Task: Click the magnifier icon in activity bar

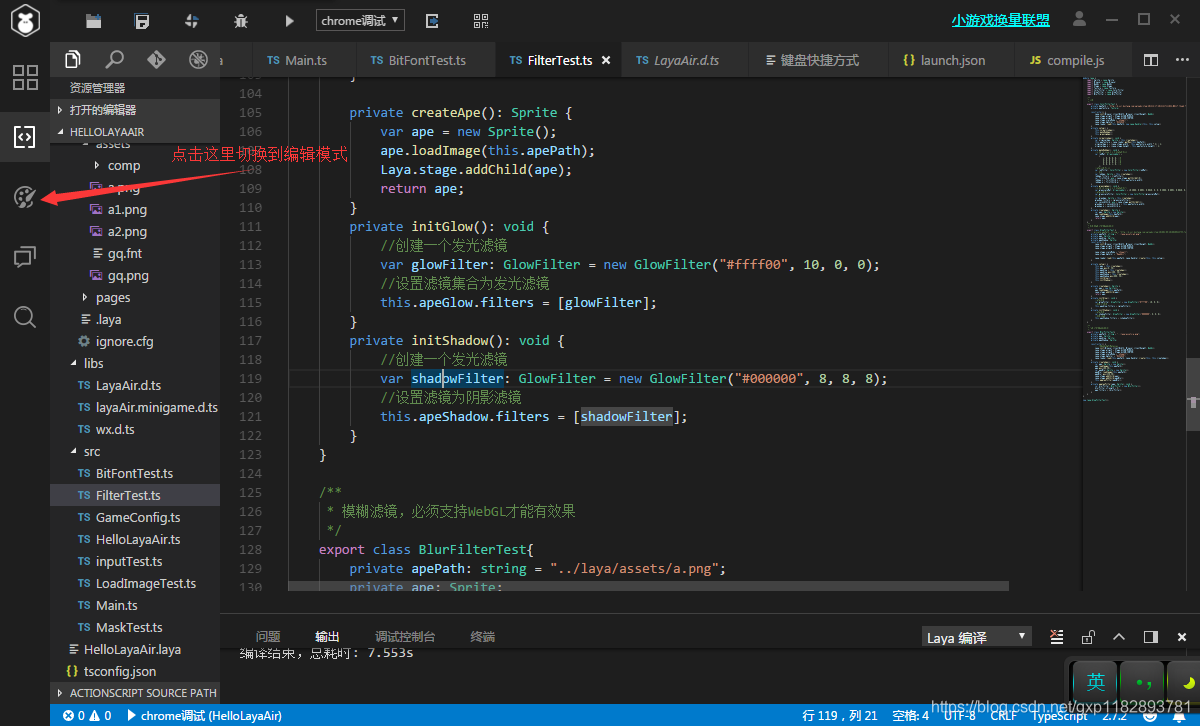Action: tap(25, 317)
